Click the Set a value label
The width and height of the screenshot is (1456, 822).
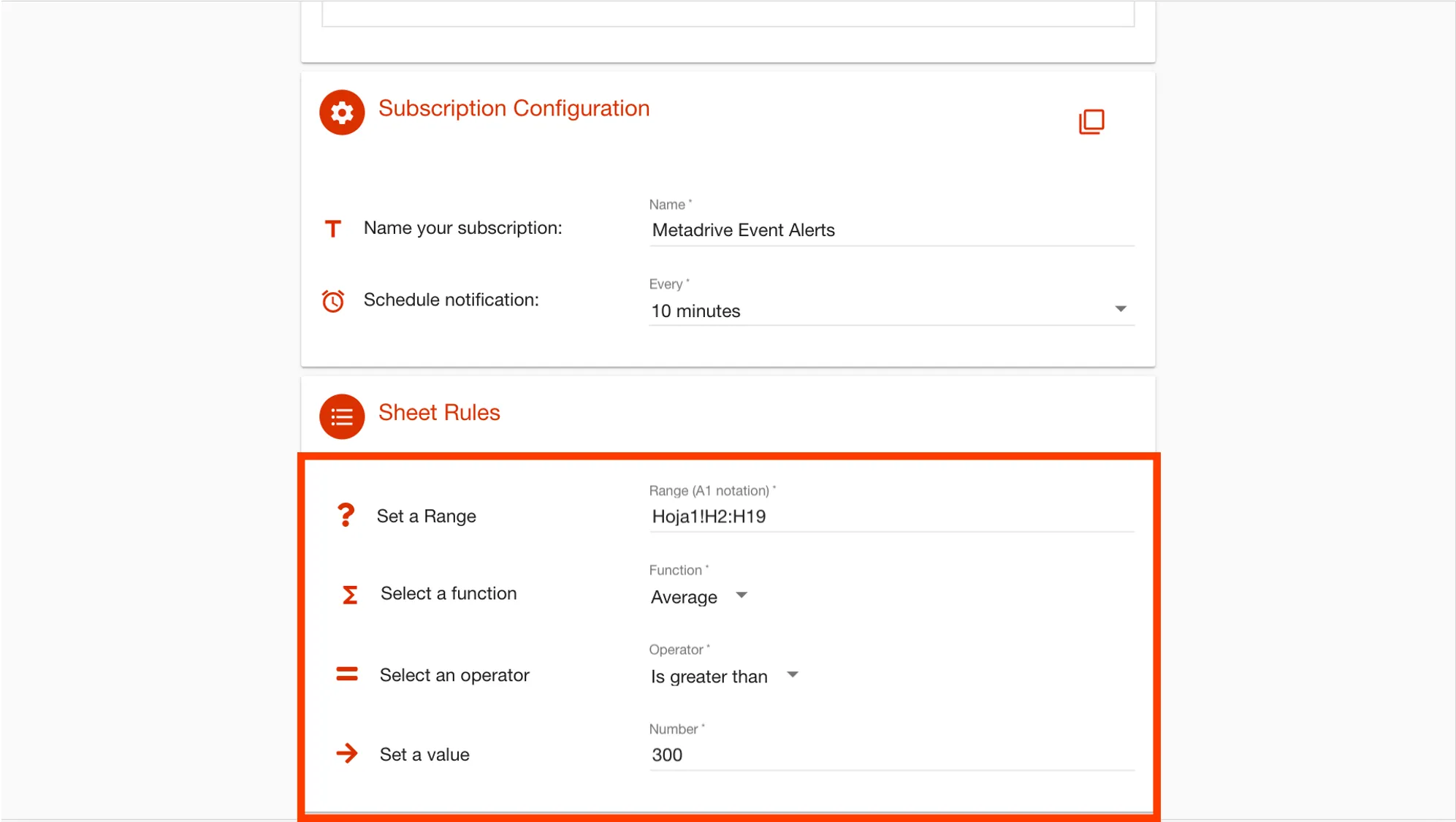[x=424, y=755]
